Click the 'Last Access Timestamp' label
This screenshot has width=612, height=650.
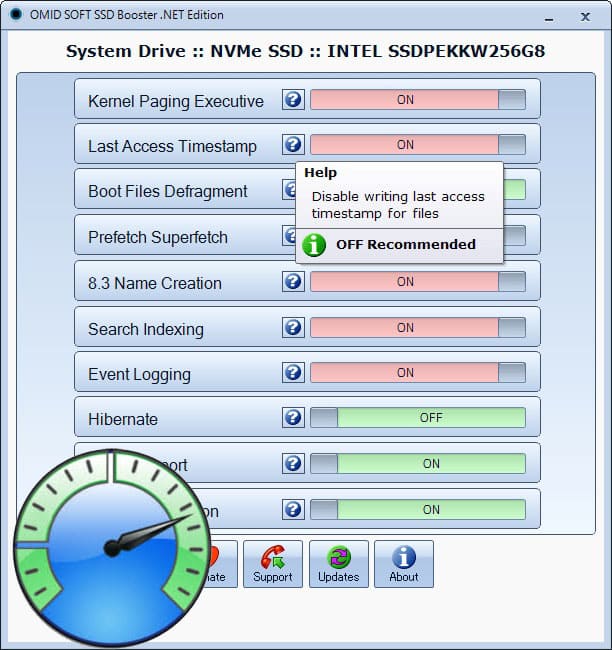click(172, 146)
